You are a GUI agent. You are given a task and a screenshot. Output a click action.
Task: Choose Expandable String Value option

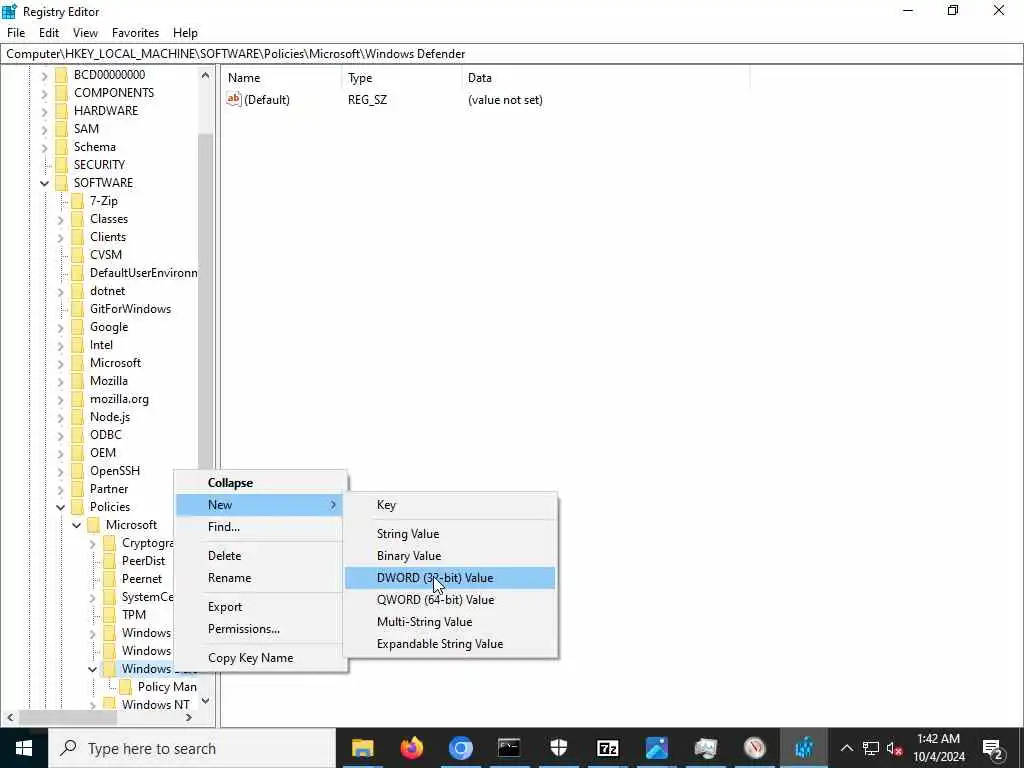[x=450, y=644]
